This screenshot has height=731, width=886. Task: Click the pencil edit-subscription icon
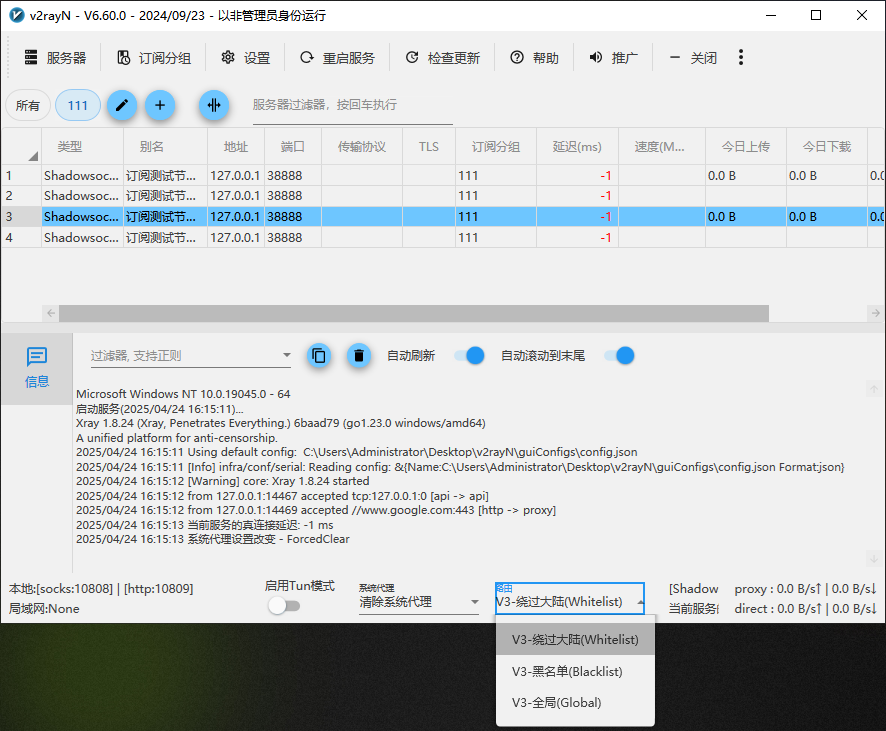pyautogui.click(x=122, y=105)
